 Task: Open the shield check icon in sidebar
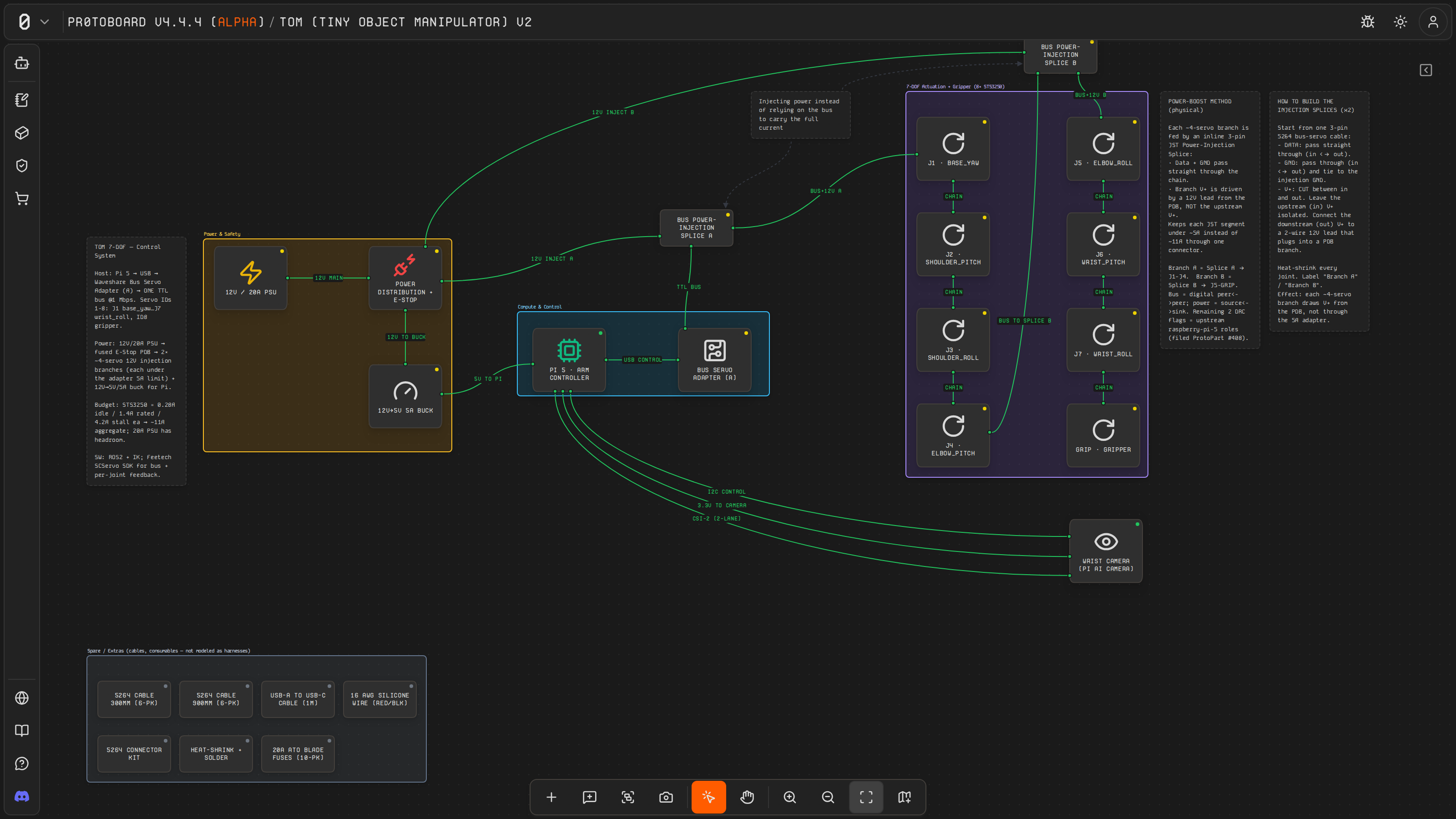21,166
